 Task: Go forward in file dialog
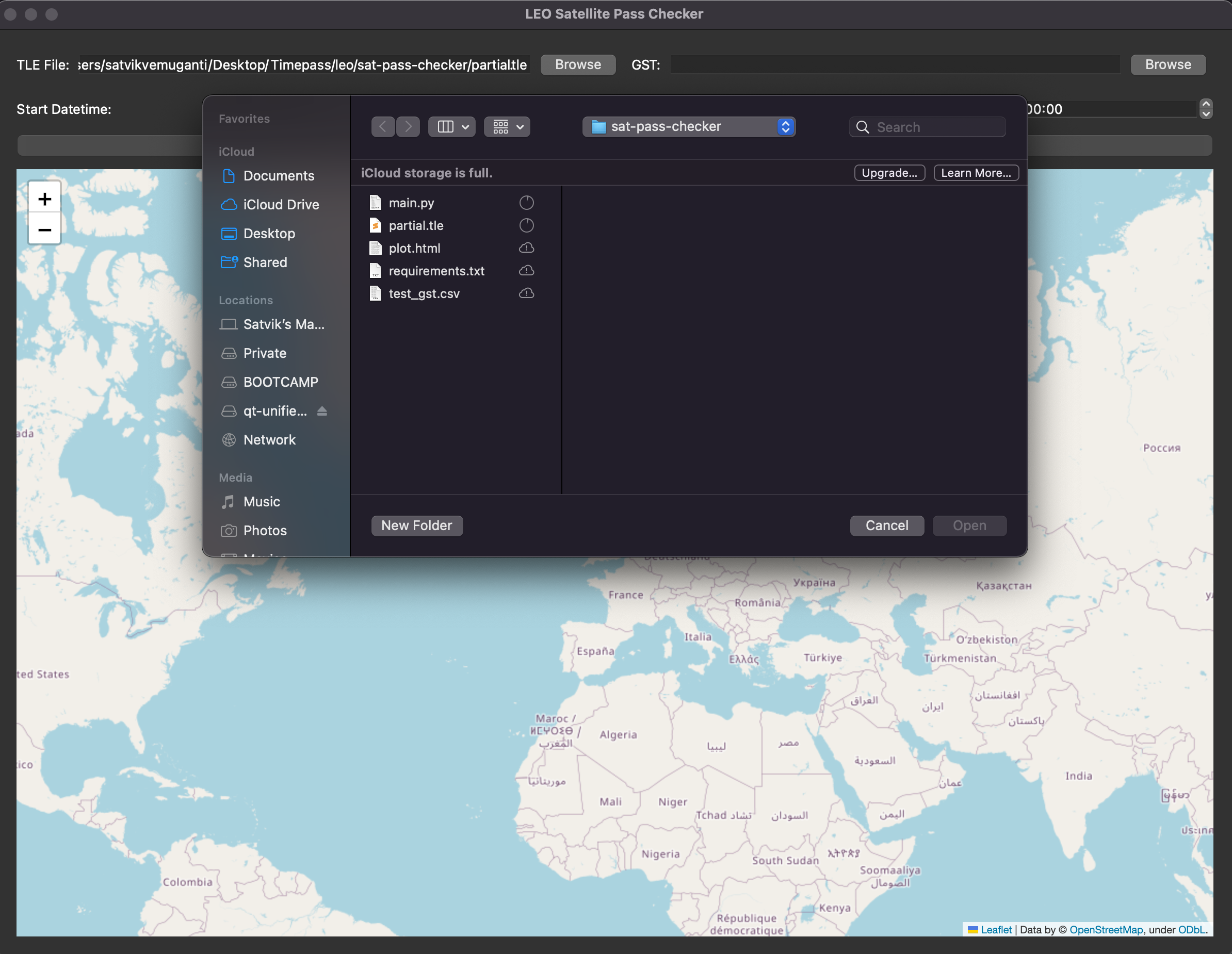408,127
